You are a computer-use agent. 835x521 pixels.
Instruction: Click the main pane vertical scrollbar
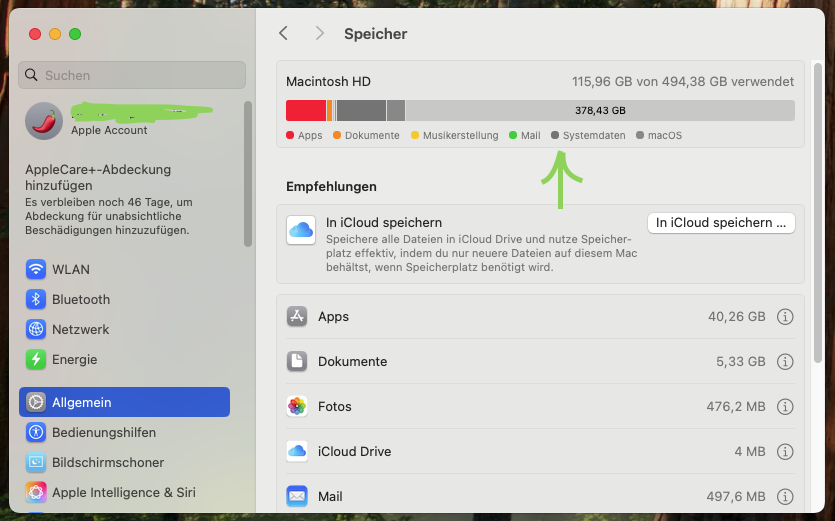(x=818, y=213)
